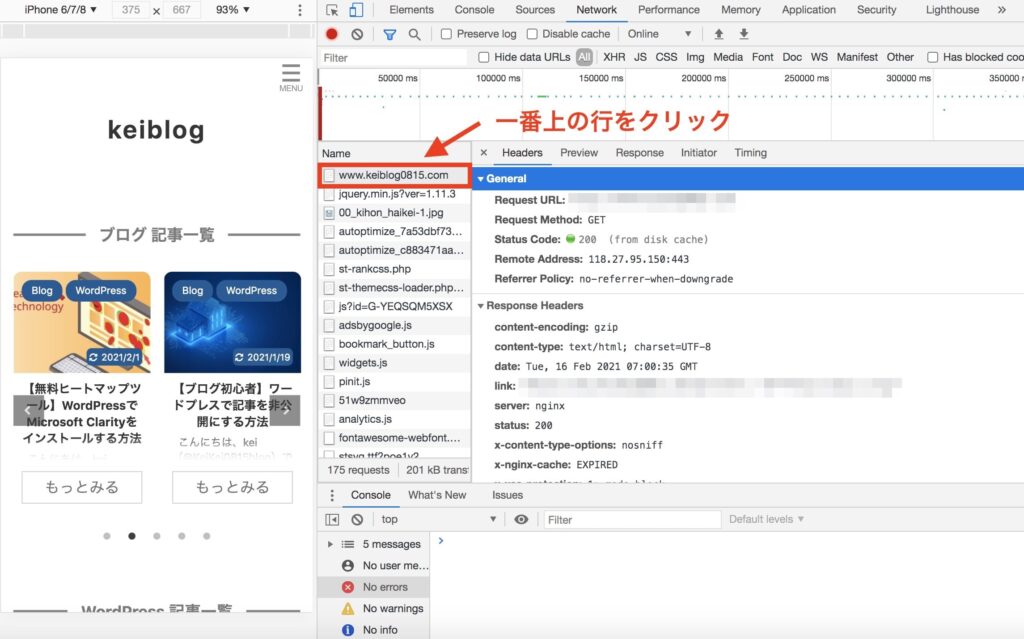Enable the Disable cache checkbox
1024x639 pixels.
point(532,34)
